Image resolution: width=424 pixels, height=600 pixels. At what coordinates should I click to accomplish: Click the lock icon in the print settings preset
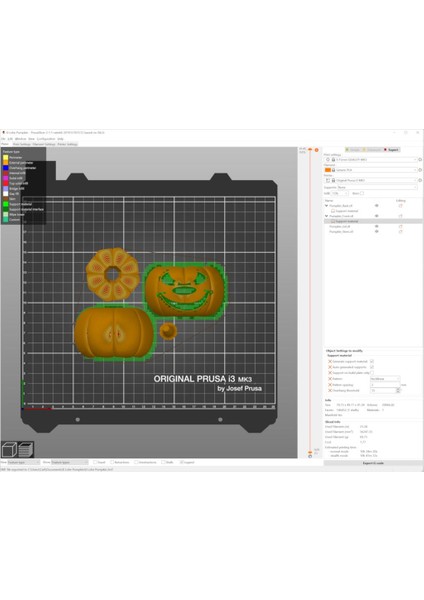click(x=333, y=160)
